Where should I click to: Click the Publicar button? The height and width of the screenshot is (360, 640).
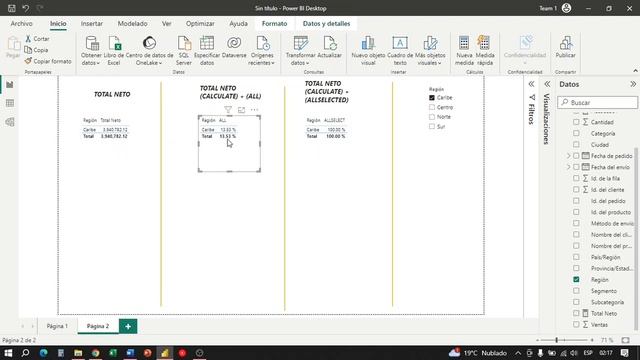[565, 47]
